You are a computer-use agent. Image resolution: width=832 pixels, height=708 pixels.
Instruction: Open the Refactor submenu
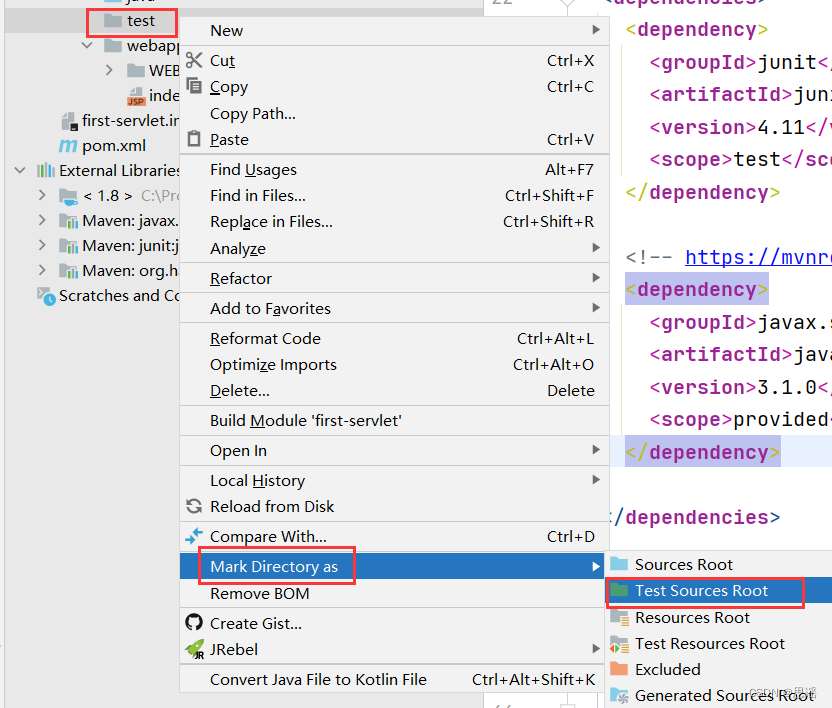pos(394,278)
